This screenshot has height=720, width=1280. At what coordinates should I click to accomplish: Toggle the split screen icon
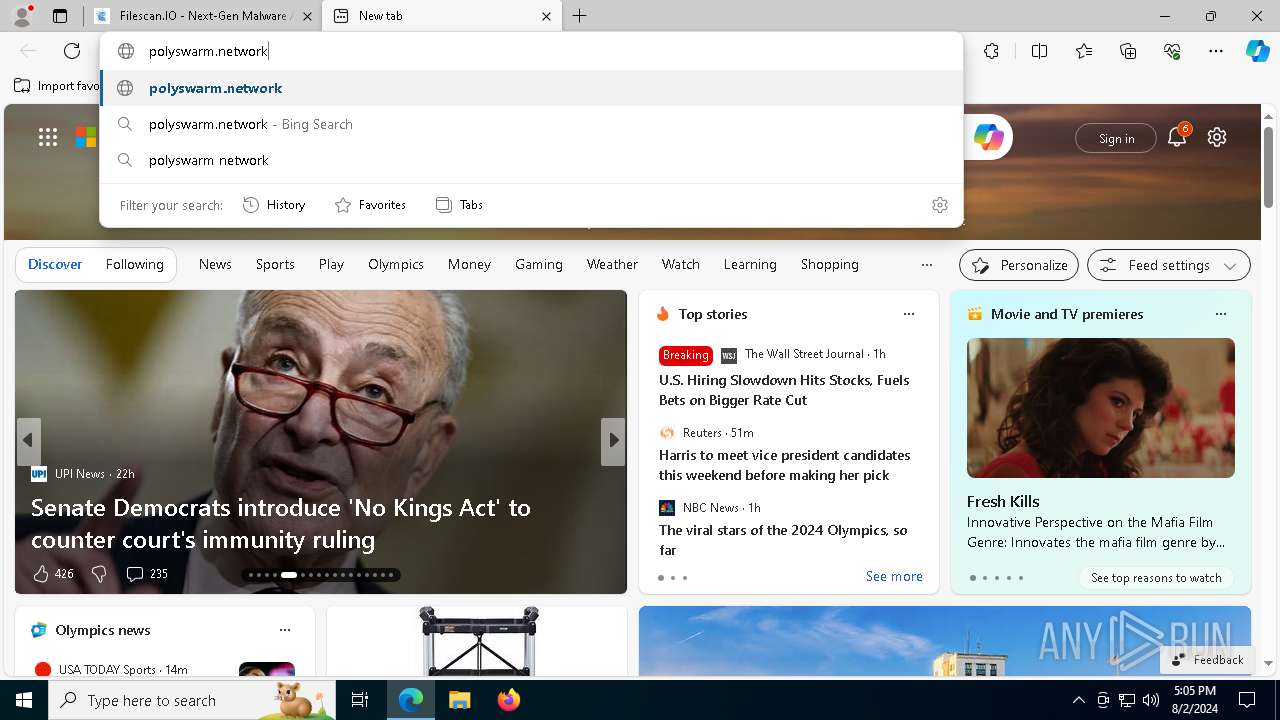(1039, 51)
